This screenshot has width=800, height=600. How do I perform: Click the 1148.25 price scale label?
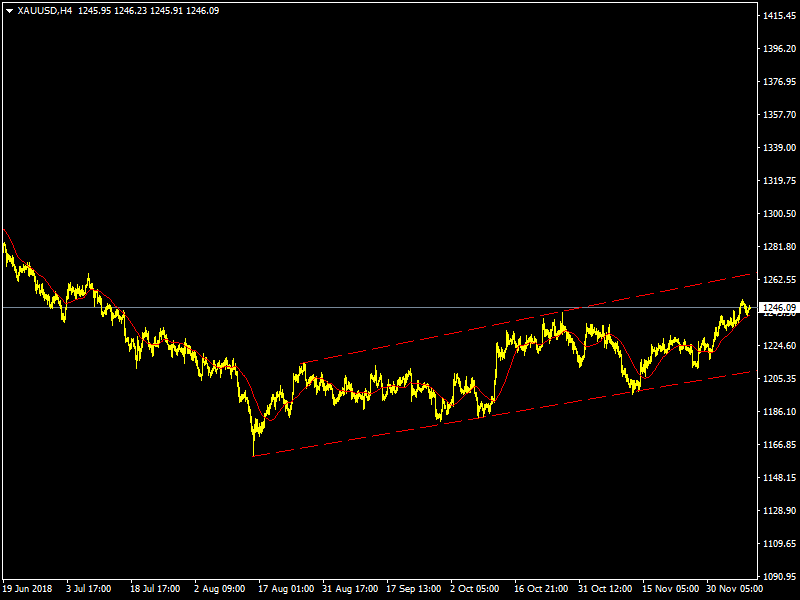pyautogui.click(x=778, y=478)
